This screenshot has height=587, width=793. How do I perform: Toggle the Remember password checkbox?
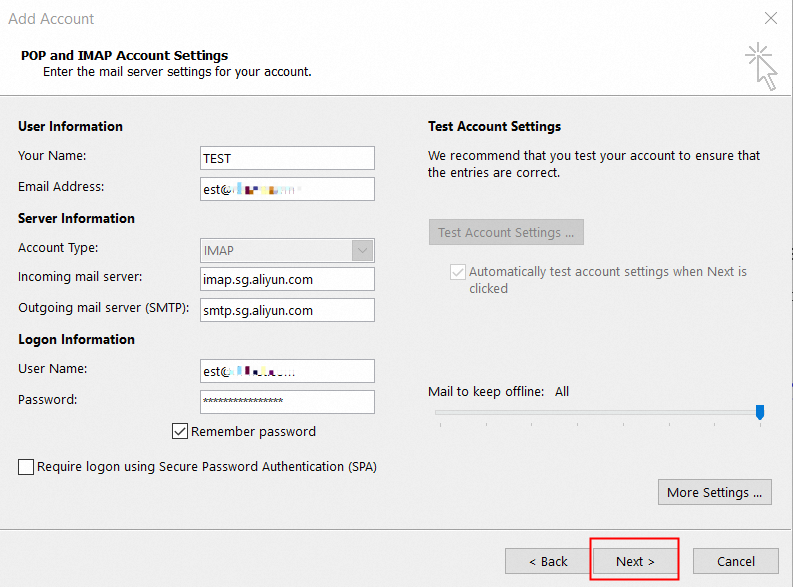[180, 432]
